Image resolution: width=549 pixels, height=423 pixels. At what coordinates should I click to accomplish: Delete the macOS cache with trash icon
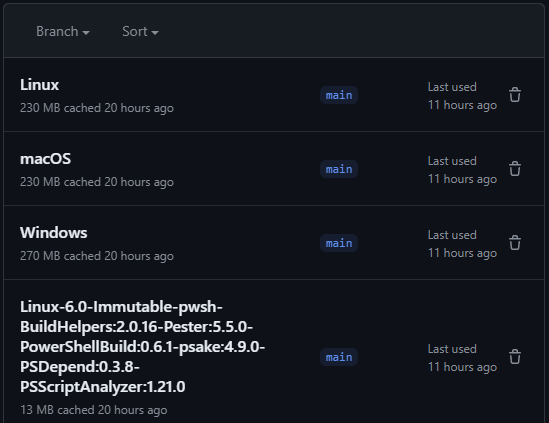click(x=515, y=169)
